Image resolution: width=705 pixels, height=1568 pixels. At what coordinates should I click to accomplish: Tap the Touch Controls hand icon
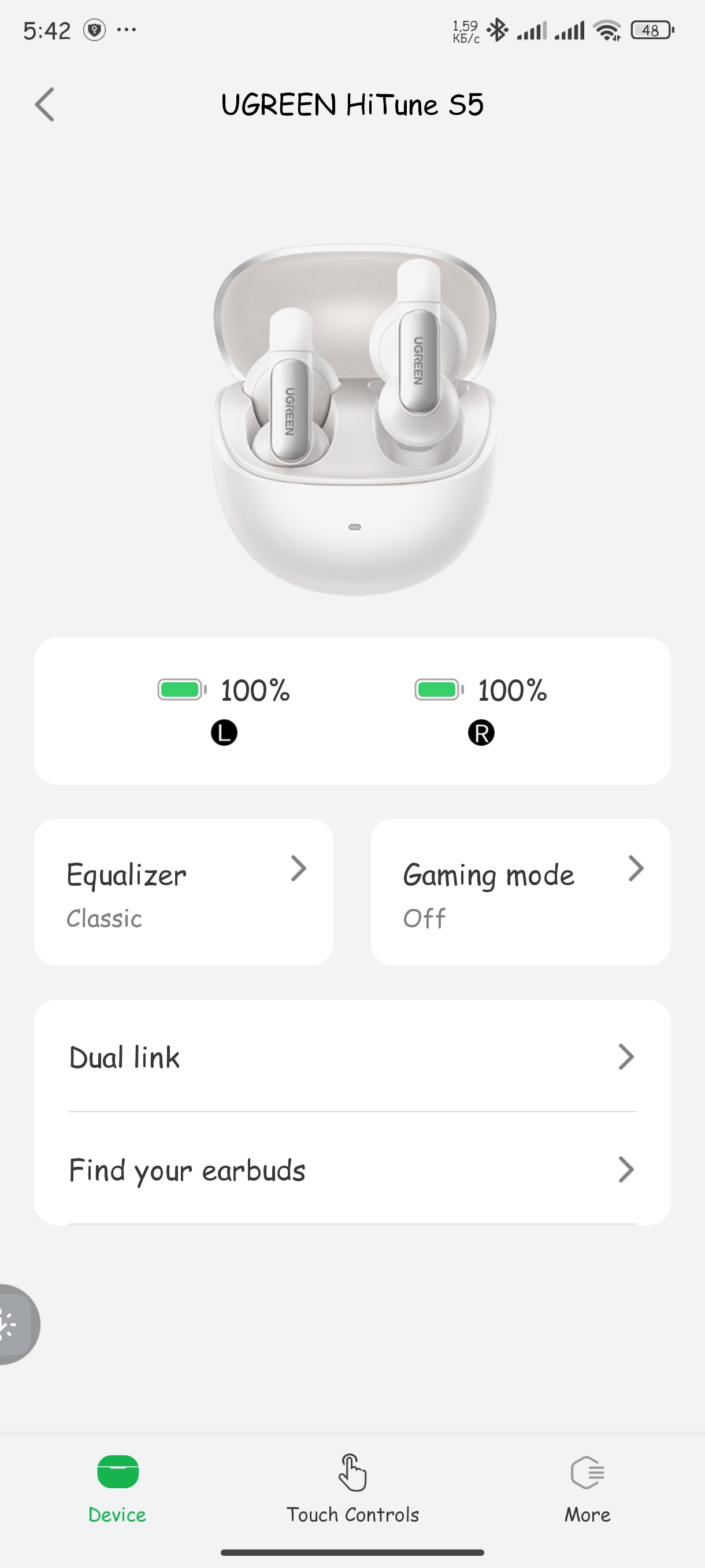352,1472
